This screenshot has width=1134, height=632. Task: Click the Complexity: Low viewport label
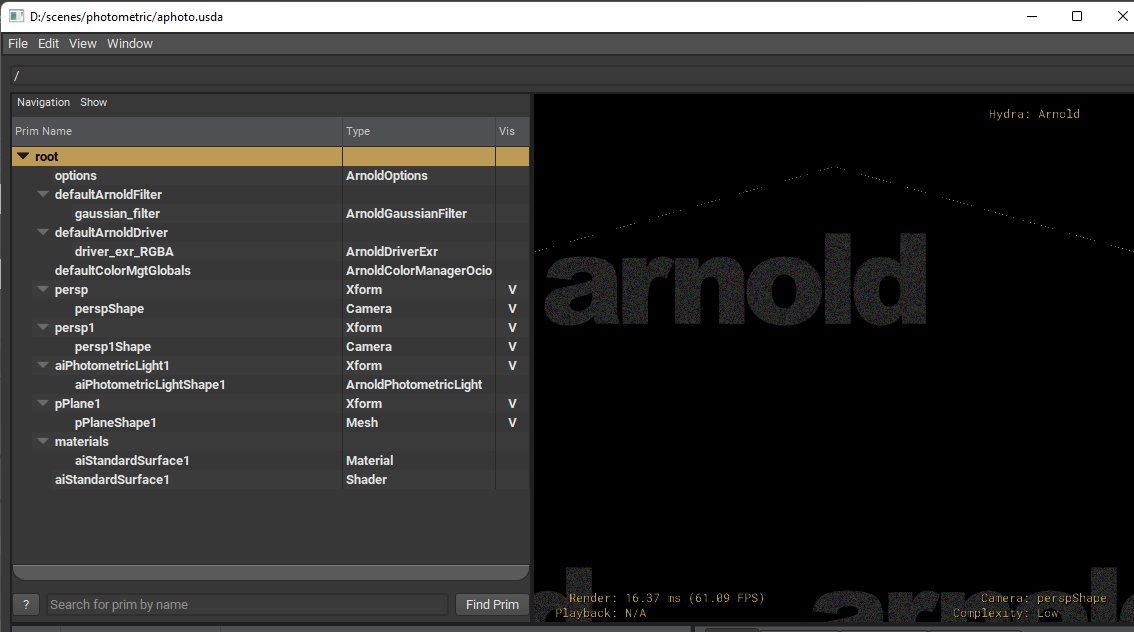(1005, 613)
